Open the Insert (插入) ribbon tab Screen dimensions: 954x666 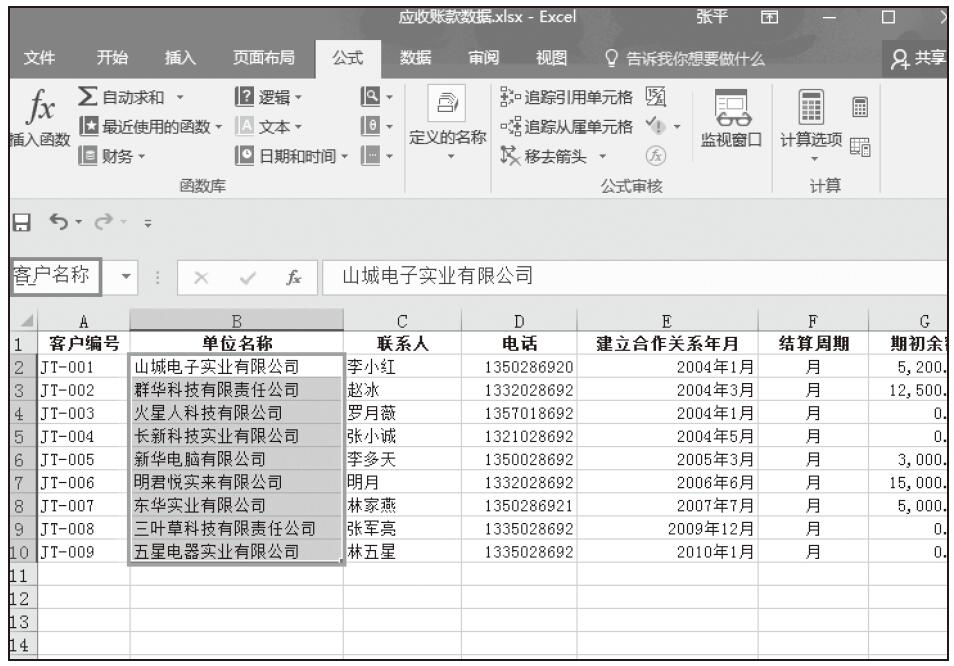(180, 56)
